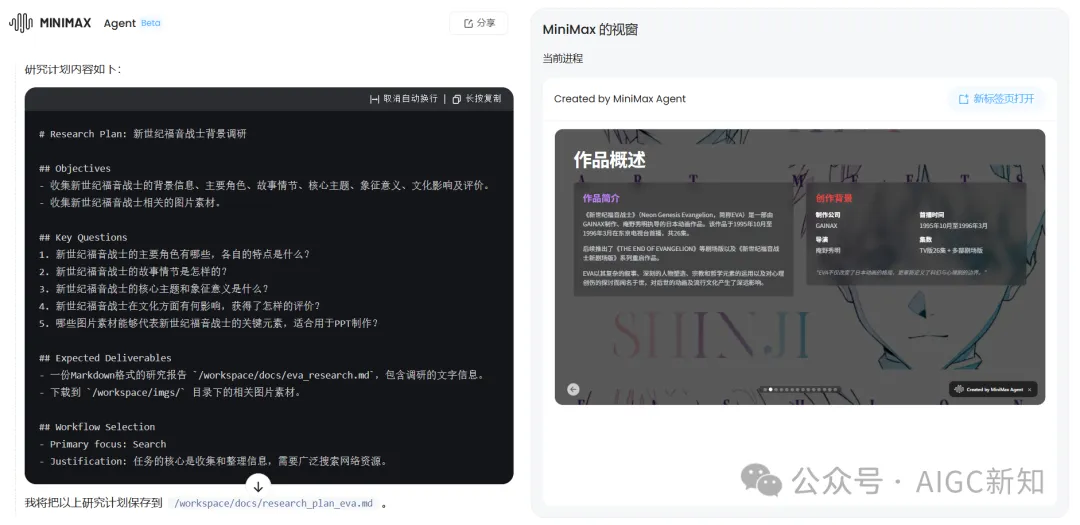Click the GAINAX value in slide

(x=827, y=225)
